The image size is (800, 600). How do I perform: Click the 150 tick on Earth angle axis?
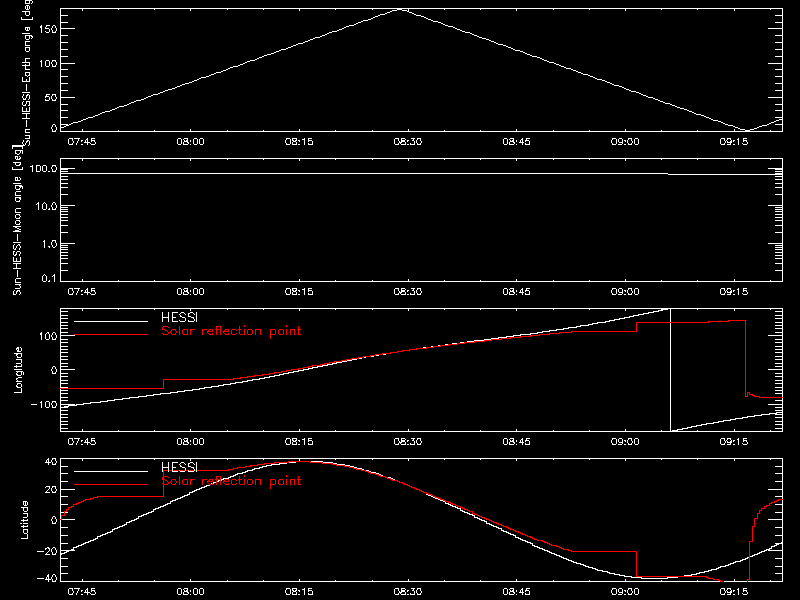47,30
